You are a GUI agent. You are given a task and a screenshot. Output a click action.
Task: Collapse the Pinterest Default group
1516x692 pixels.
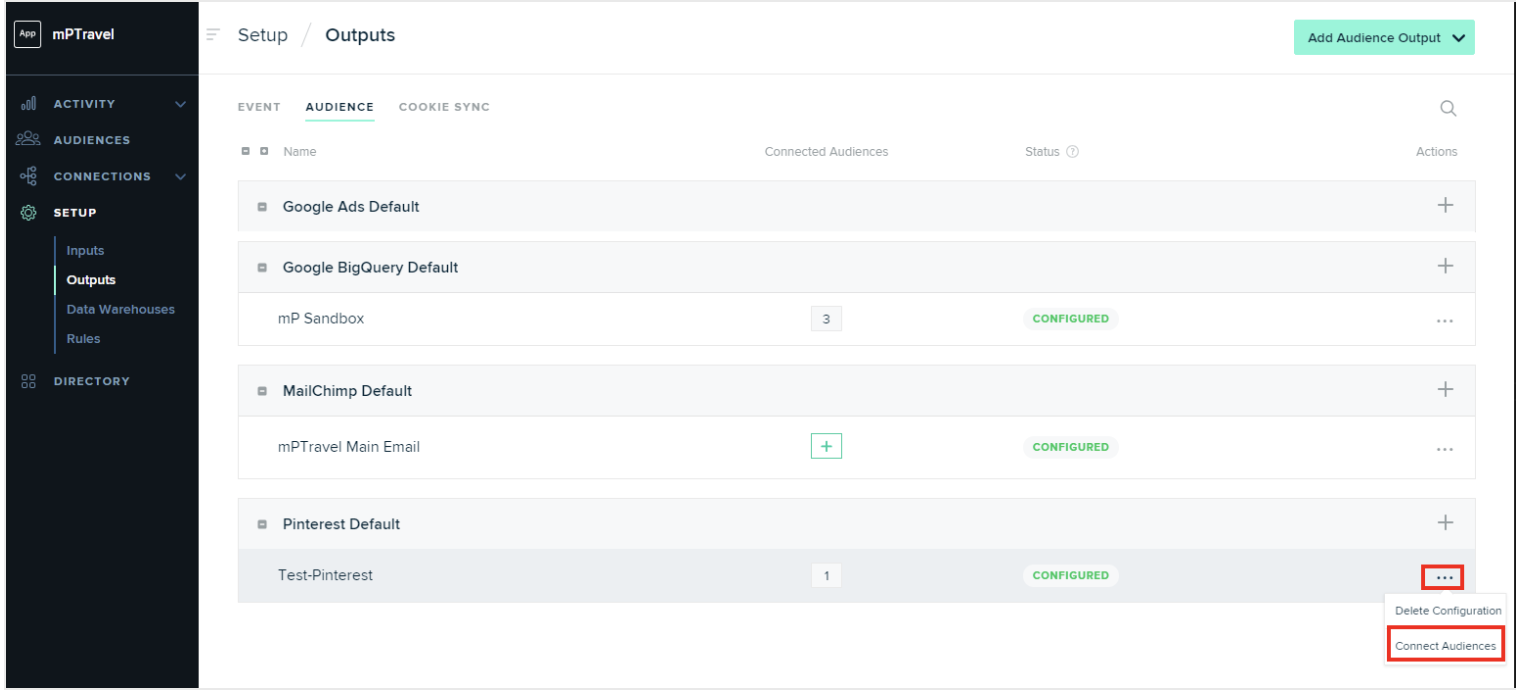tap(263, 524)
